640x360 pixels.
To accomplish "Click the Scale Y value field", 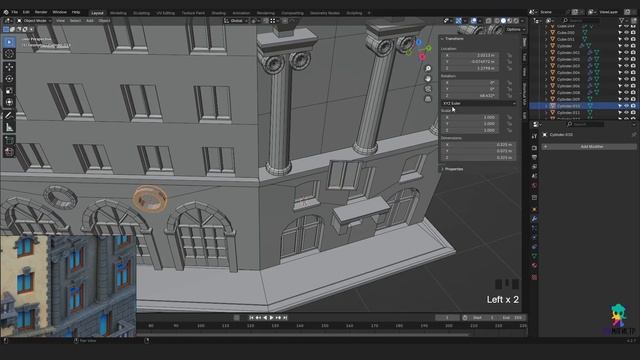I will point(469,124).
